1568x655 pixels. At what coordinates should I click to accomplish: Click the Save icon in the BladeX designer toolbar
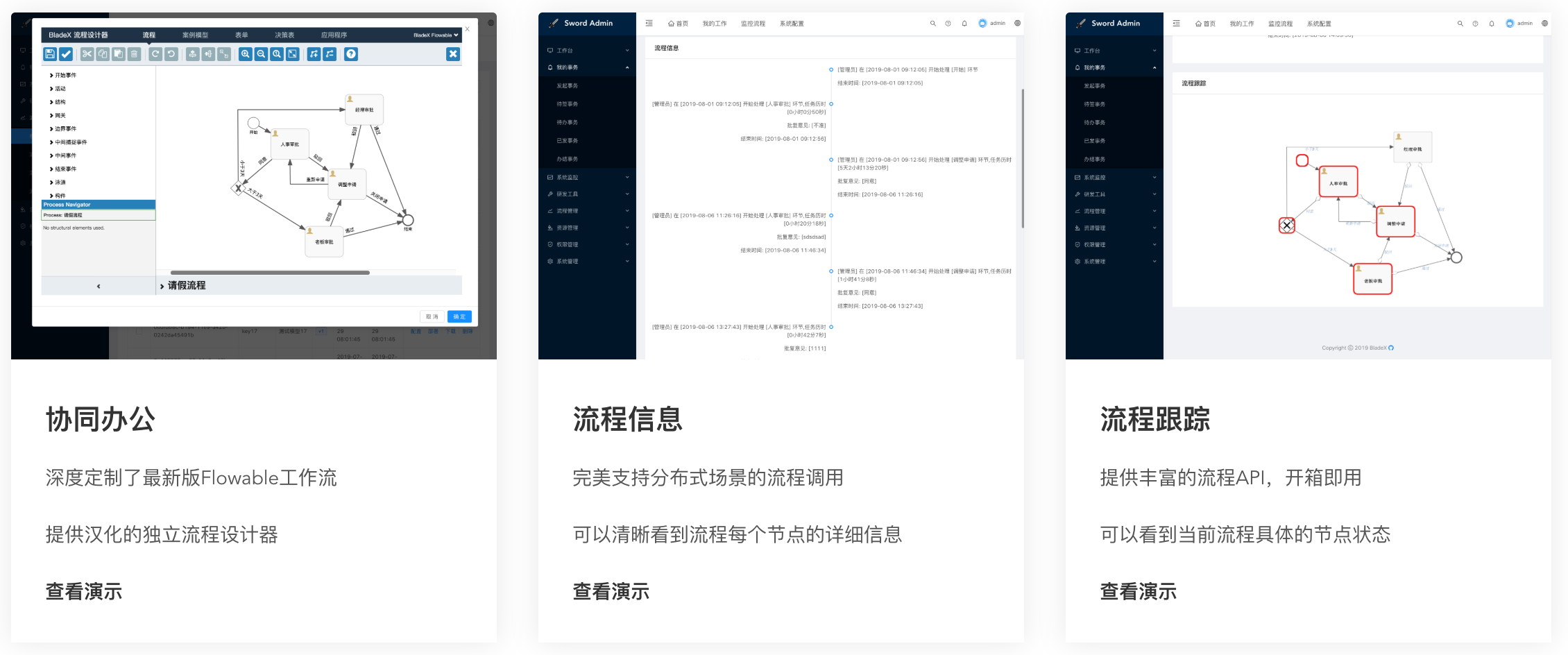(x=50, y=54)
